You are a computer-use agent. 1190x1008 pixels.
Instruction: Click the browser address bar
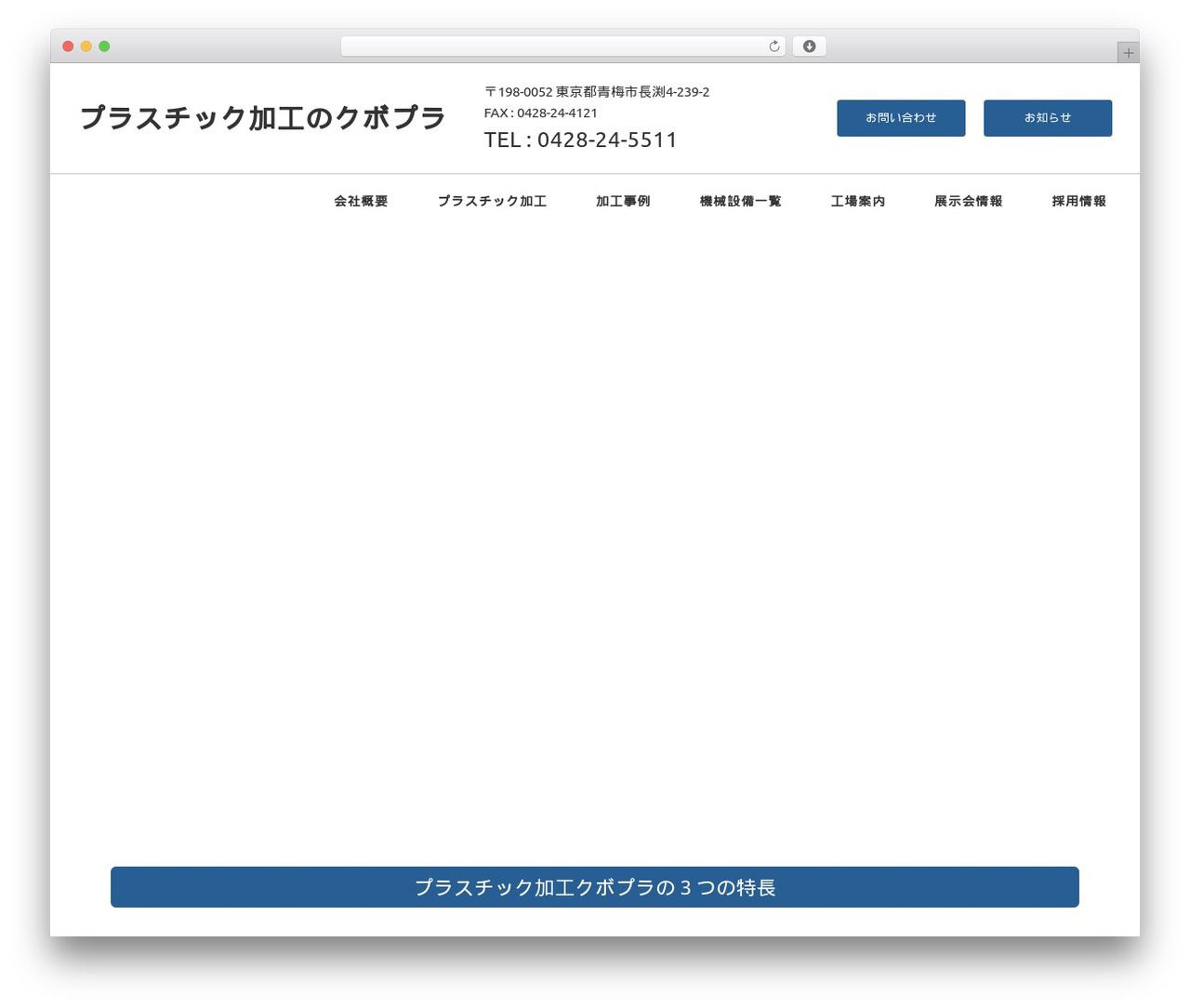[562, 46]
